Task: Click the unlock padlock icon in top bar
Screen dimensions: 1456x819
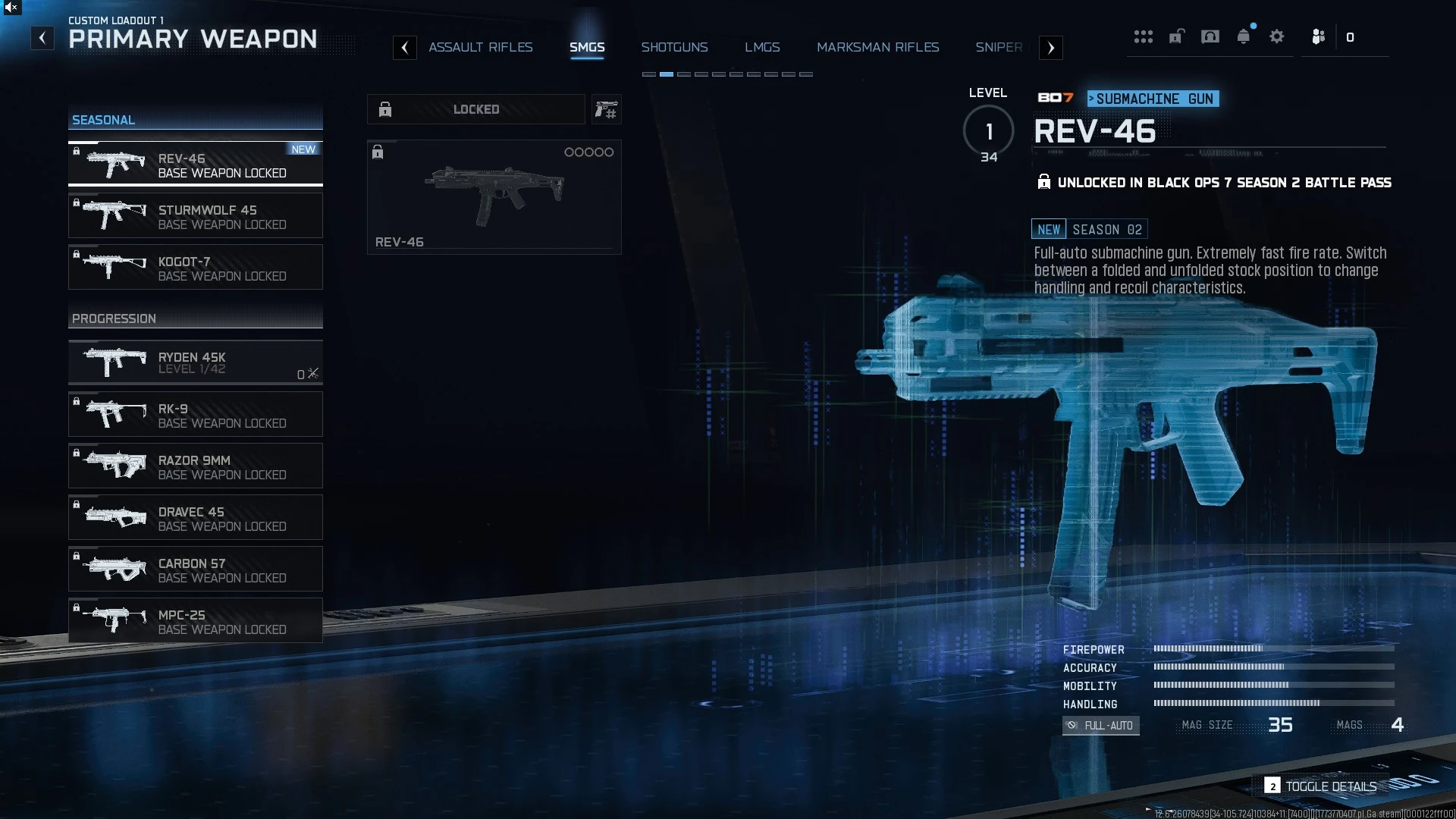Action: (1176, 36)
